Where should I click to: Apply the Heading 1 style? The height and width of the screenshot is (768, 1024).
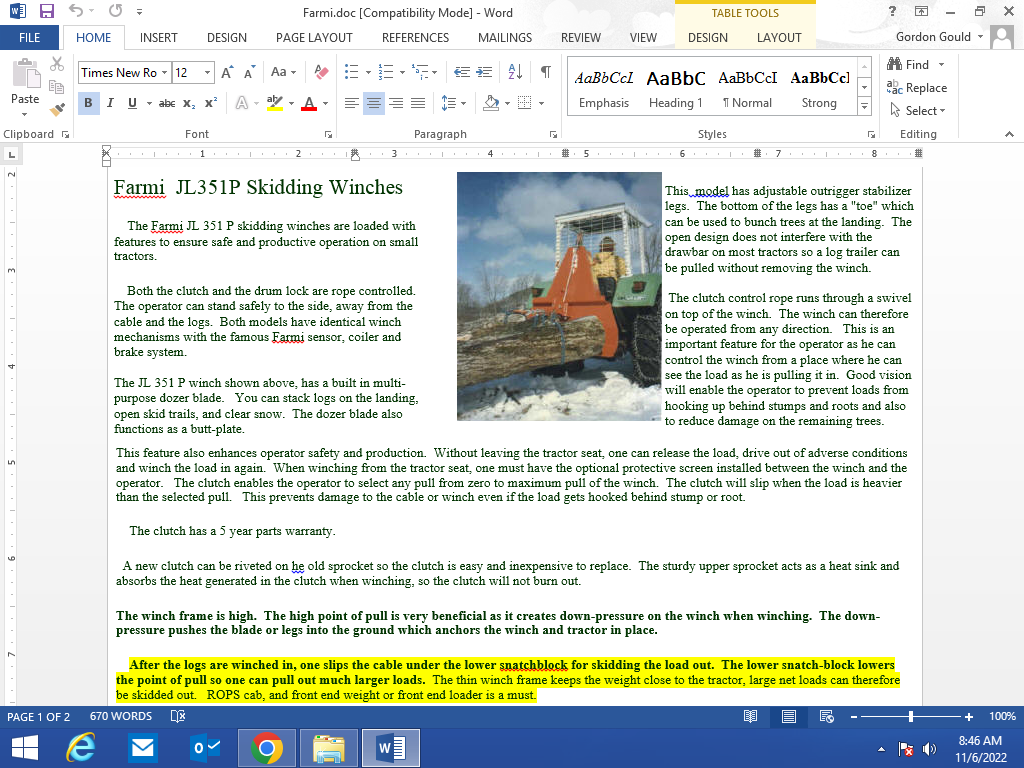pos(676,88)
